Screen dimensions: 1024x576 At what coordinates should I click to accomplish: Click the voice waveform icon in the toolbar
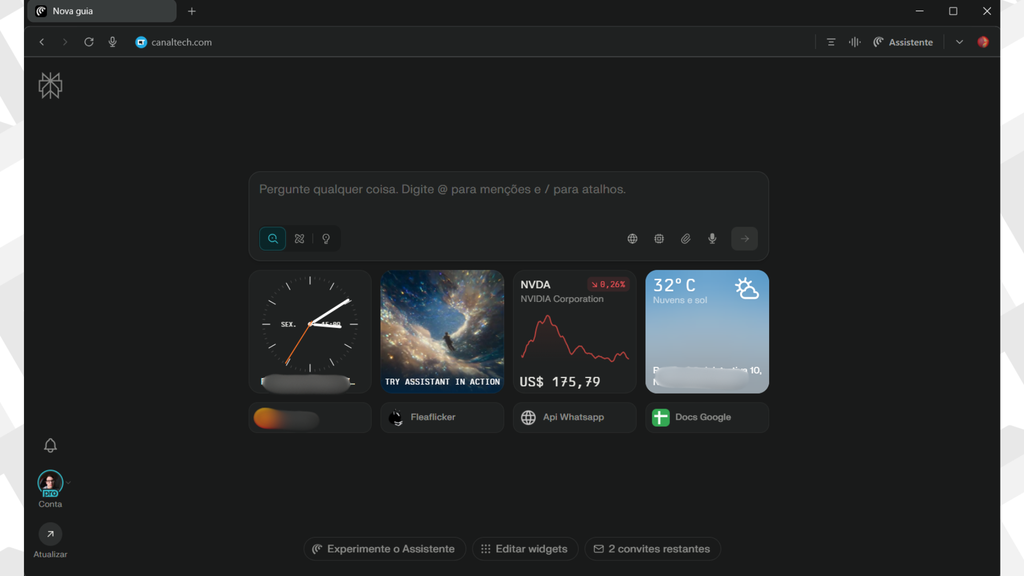(854, 42)
